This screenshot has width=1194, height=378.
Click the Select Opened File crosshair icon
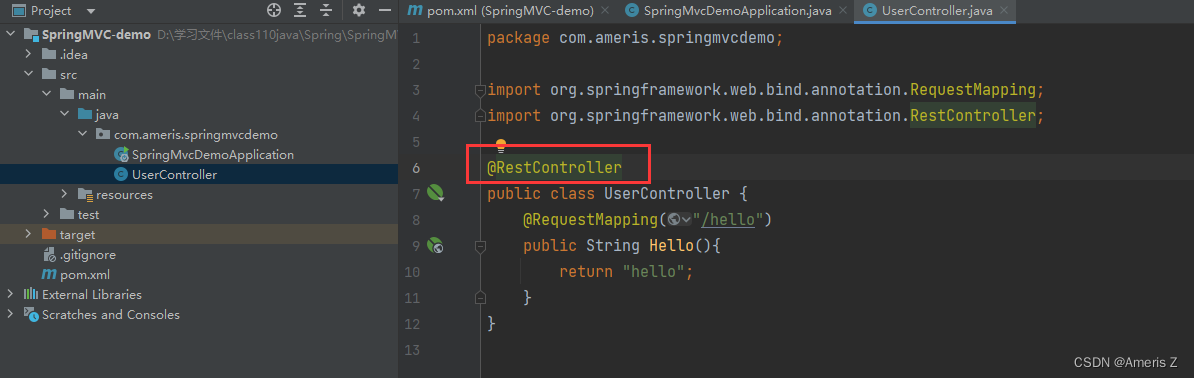click(274, 11)
